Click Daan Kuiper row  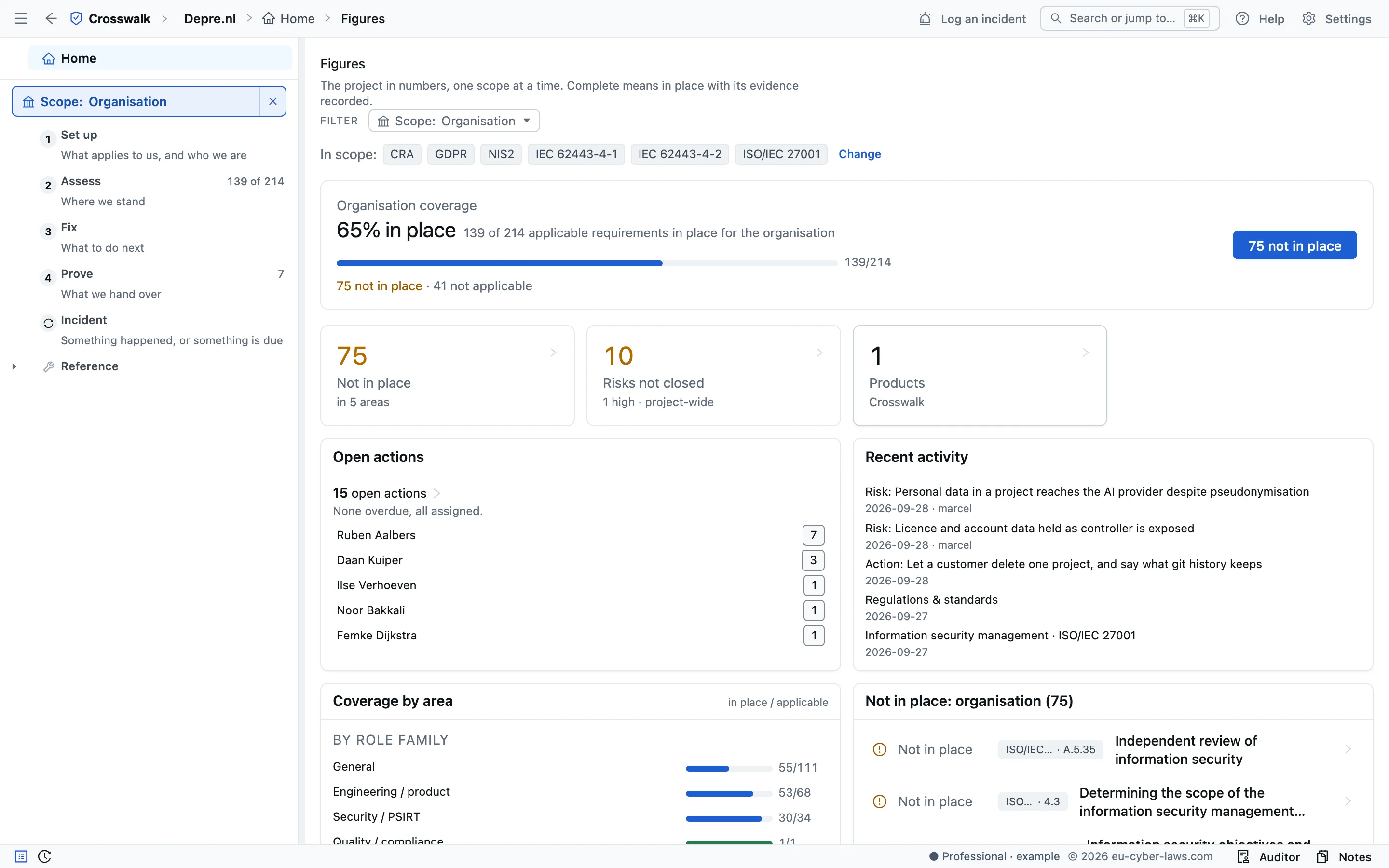580,560
